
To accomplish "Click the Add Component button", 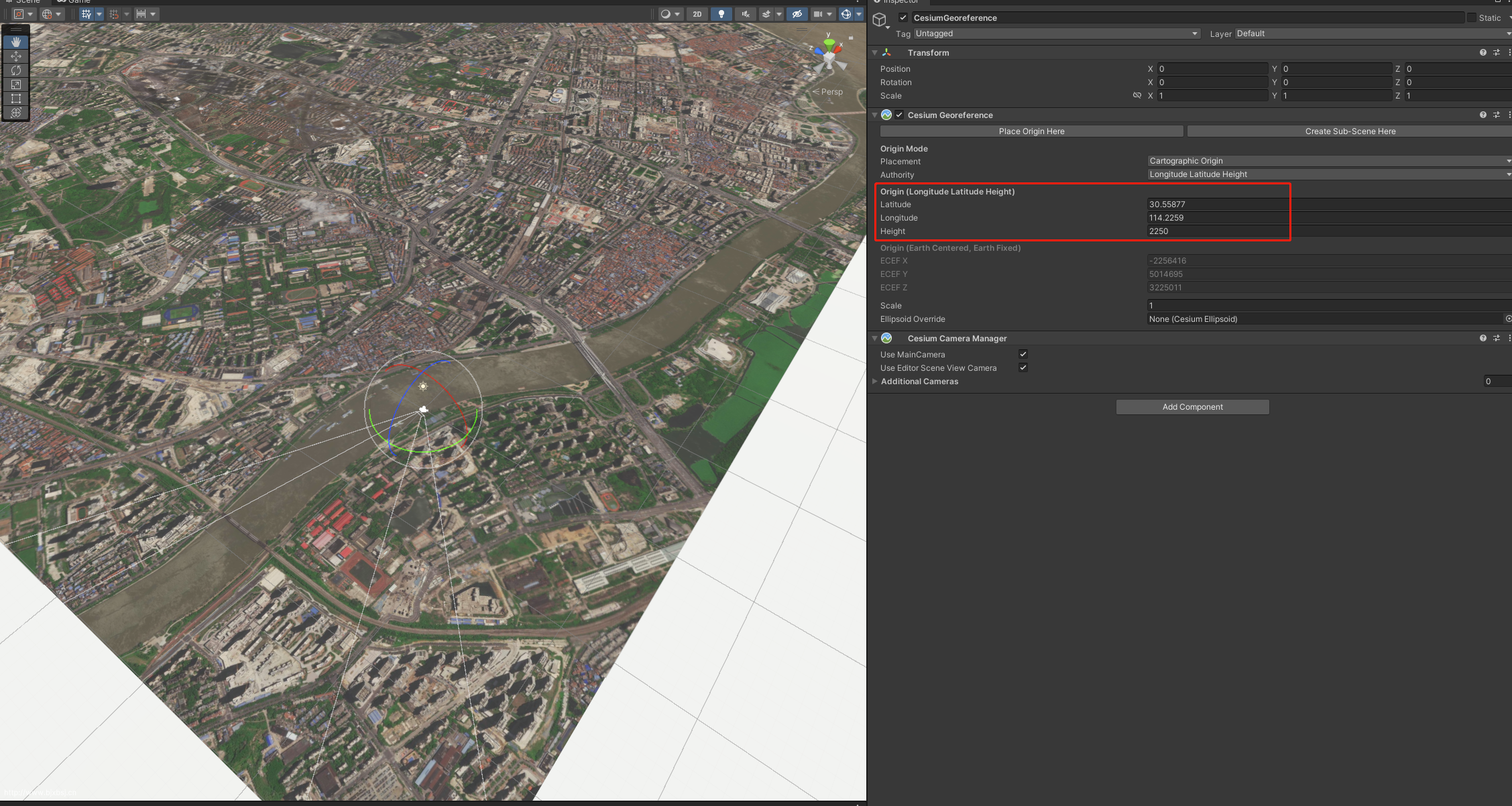I will 1192,407.
